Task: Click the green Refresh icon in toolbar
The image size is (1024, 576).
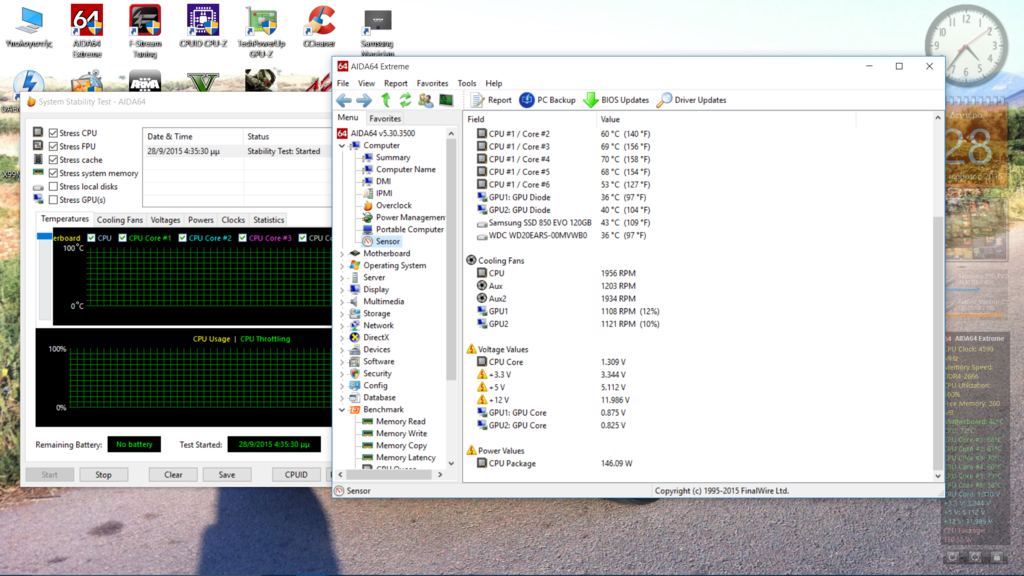Action: 405,100
